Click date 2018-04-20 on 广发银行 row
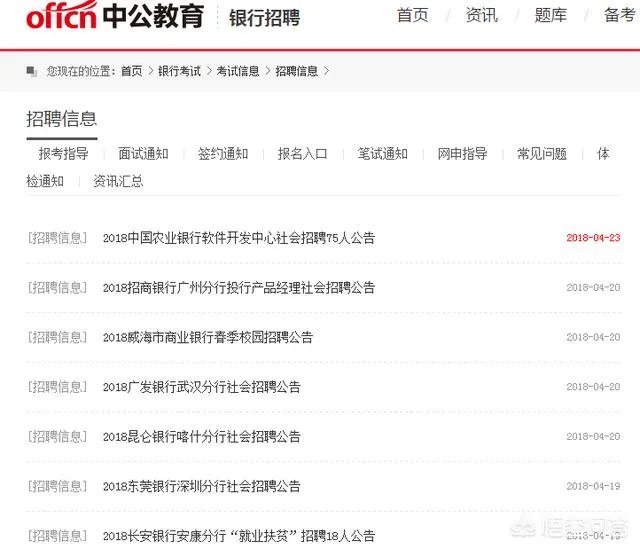Screen dimensions: 640x549 coord(593,387)
